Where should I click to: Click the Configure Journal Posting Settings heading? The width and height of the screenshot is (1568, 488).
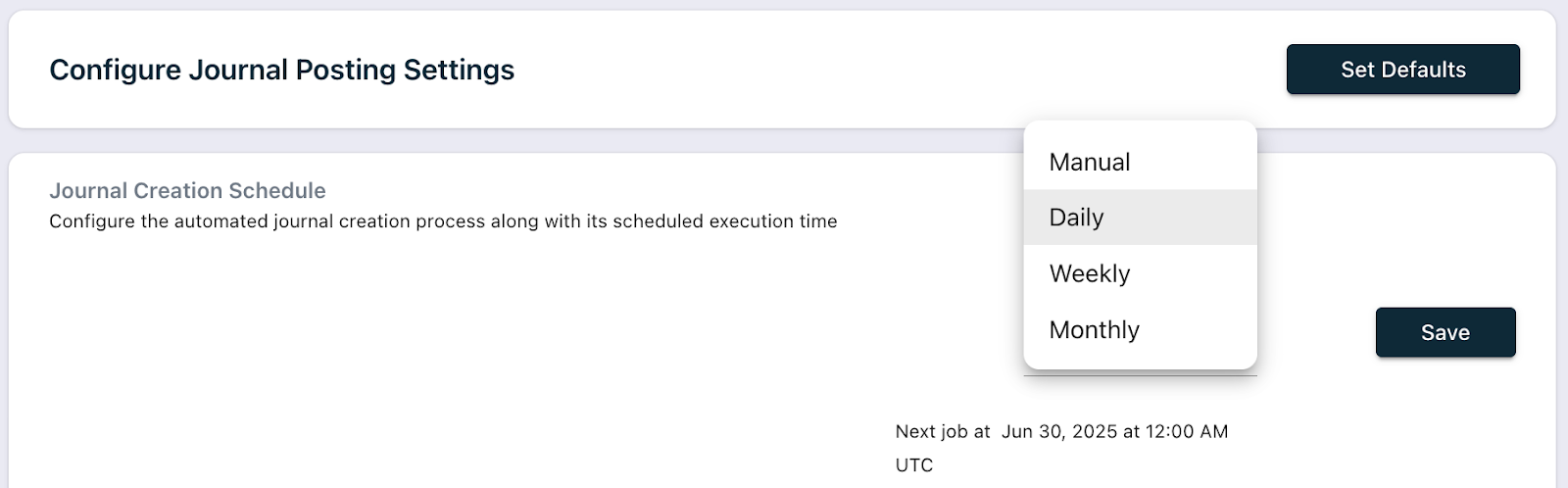(281, 70)
